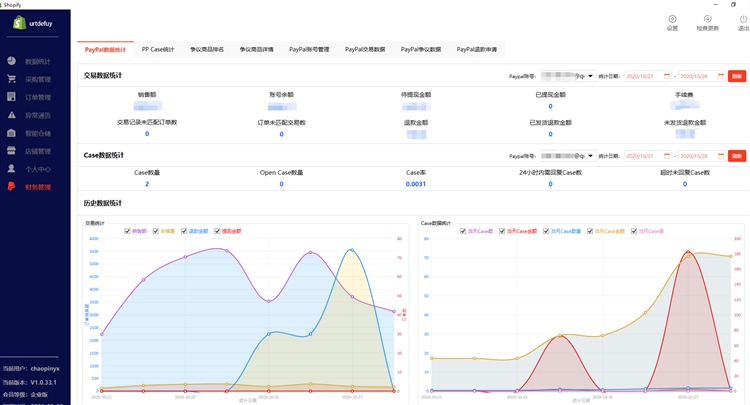Expand Paypal账号 dropdown in Case数据统计
Screen dimensions: 750x405
pos(569,156)
